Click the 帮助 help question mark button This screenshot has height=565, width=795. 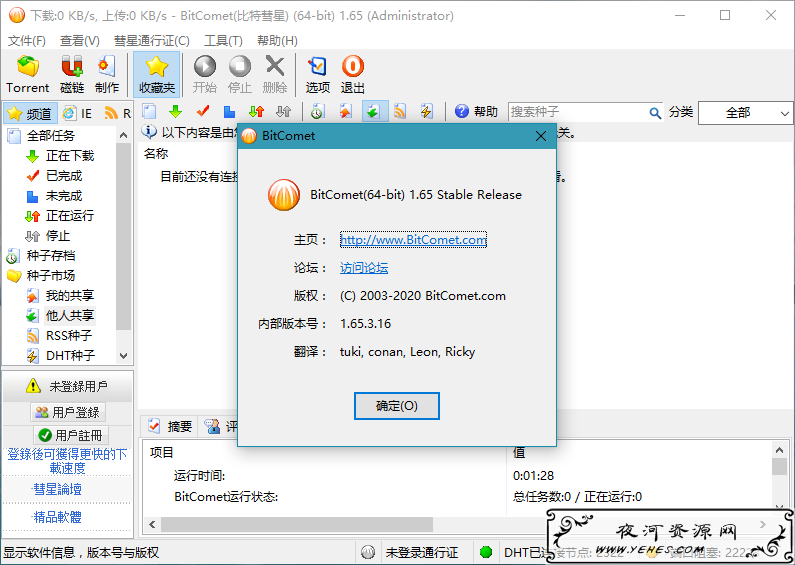tap(476, 111)
